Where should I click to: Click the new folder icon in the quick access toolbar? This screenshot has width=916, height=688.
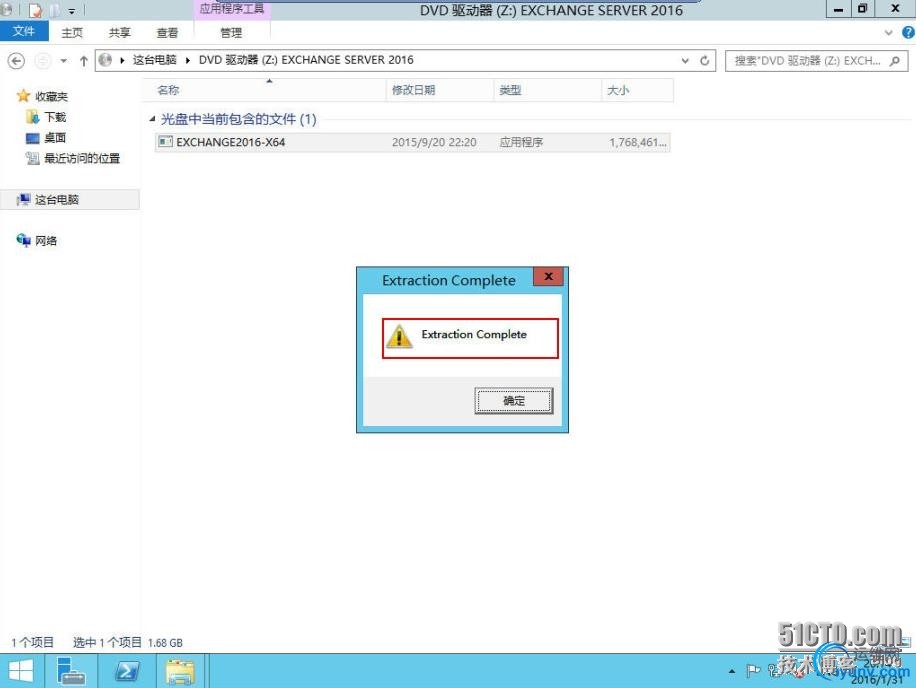(x=54, y=10)
